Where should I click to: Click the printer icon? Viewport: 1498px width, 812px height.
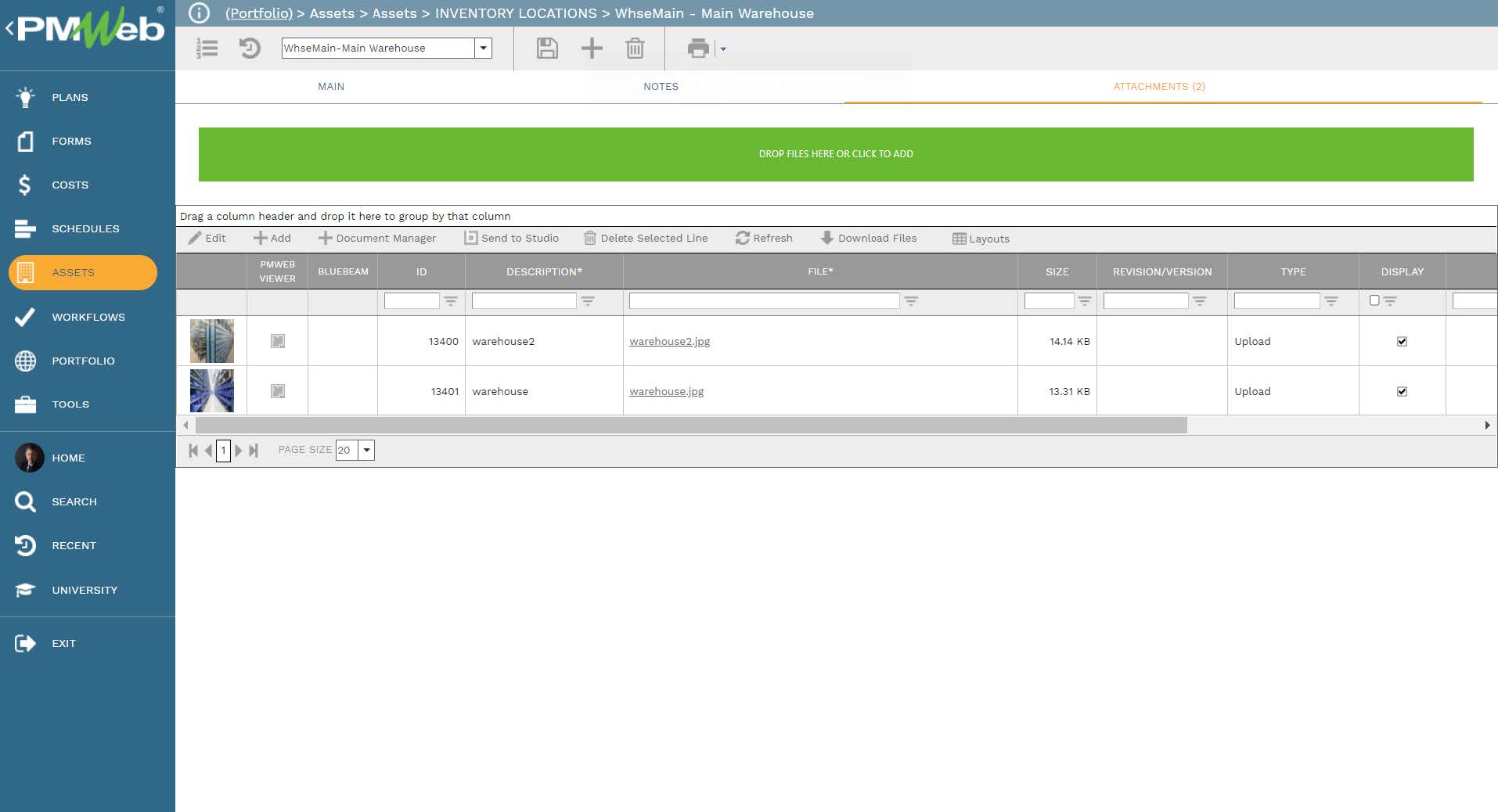pos(697,49)
